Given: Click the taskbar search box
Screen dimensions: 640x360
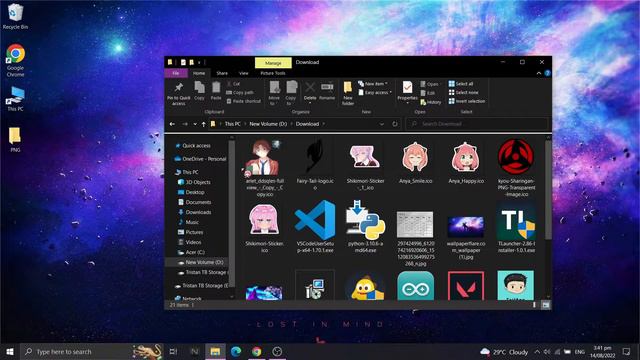Looking at the screenshot, I should point(92,351).
